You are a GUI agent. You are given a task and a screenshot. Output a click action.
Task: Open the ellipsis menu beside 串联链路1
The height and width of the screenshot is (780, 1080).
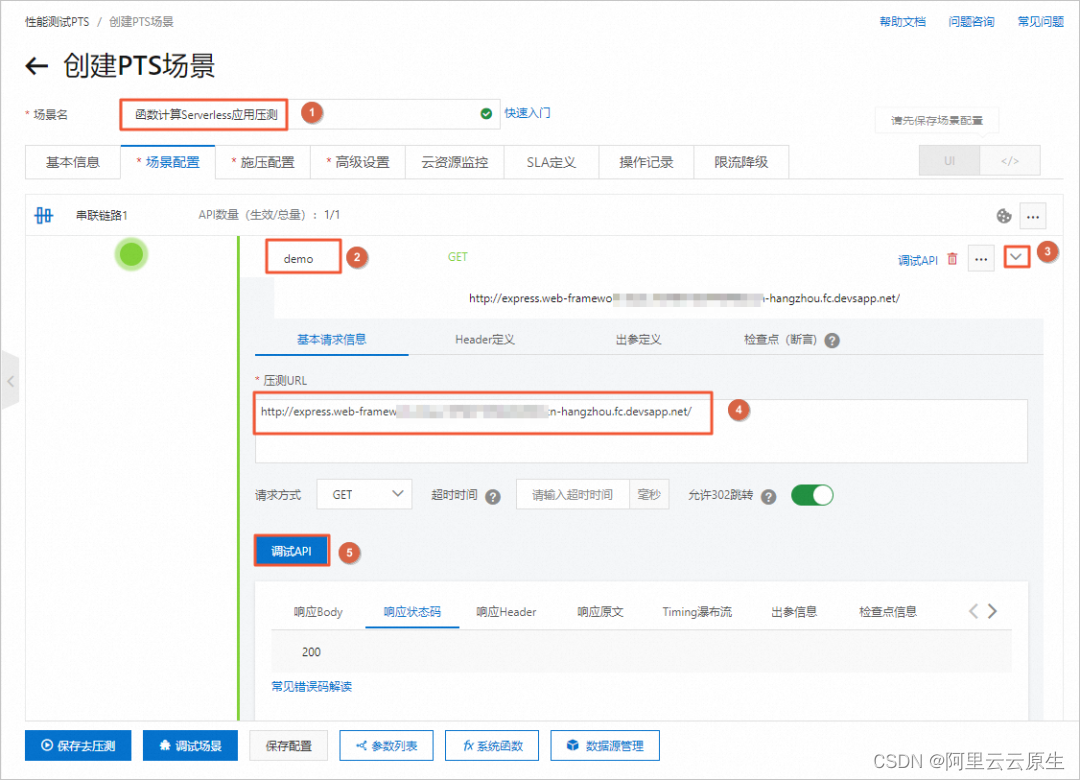click(x=1033, y=215)
